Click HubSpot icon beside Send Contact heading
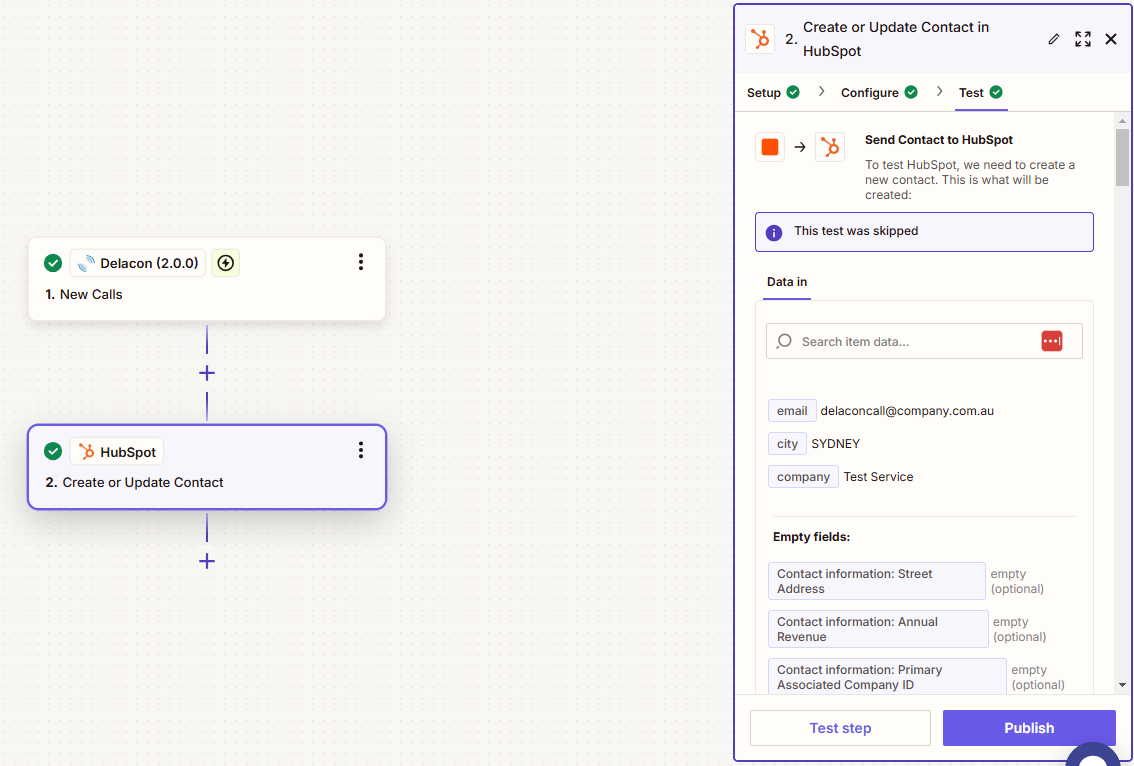The height and width of the screenshot is (766, 1134). [x=830, y=147]
